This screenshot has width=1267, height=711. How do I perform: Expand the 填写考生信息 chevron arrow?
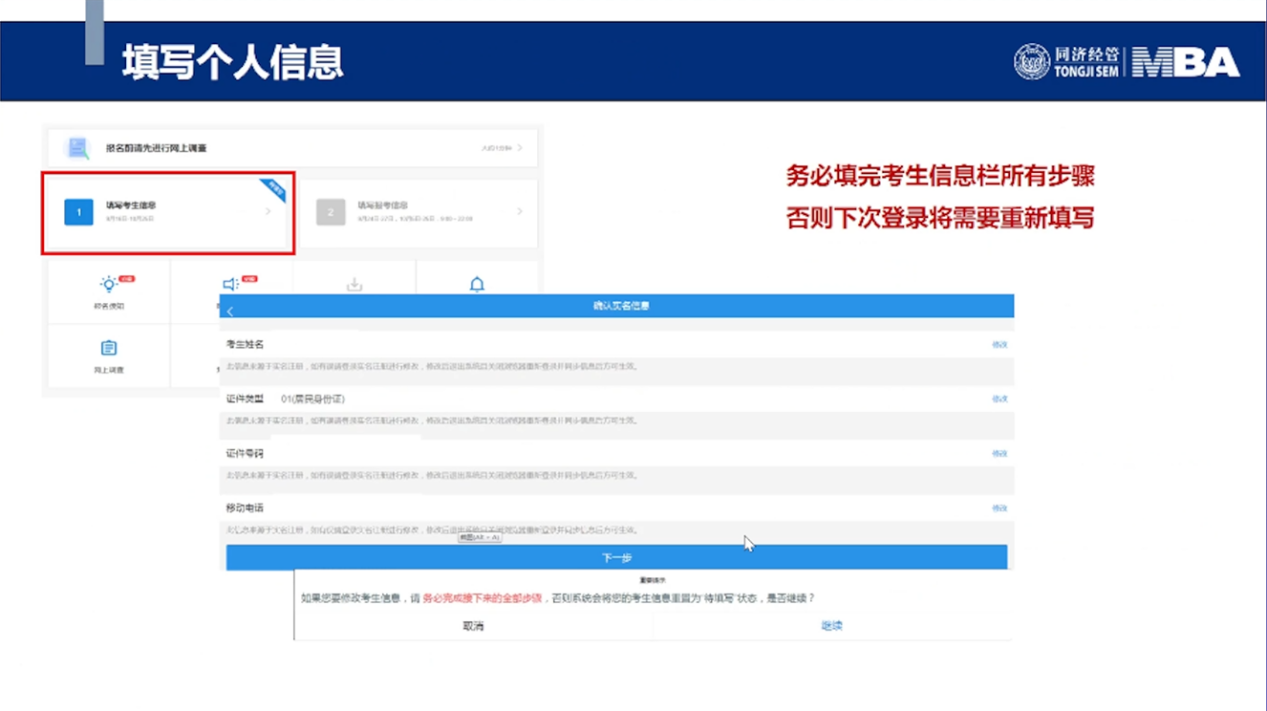268,212
